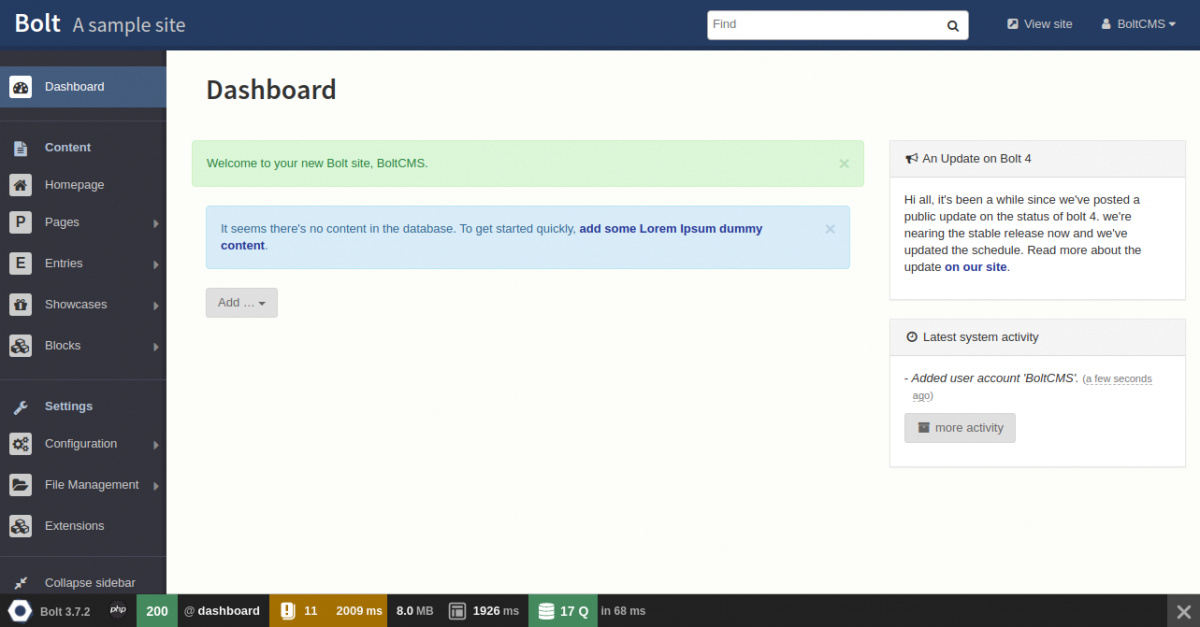Open Entries using its 'E' icon
Screen dimensions: 1200x627
[x=21, y=263]
